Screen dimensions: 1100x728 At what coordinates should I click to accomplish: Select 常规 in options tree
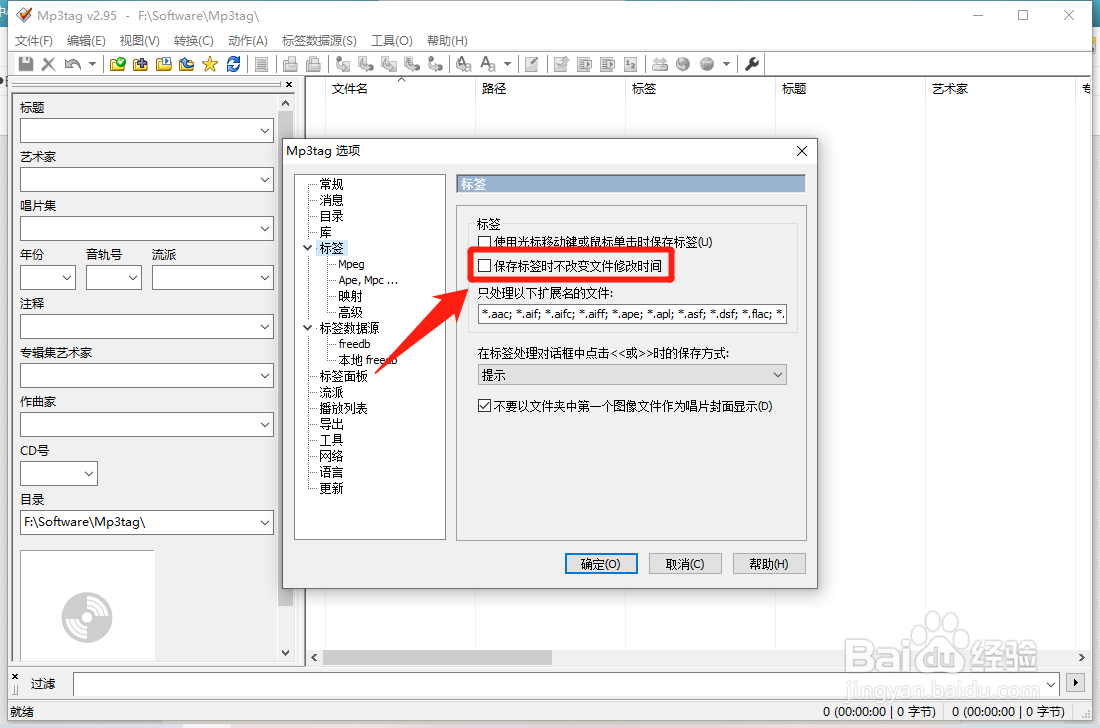pos(331,184)
